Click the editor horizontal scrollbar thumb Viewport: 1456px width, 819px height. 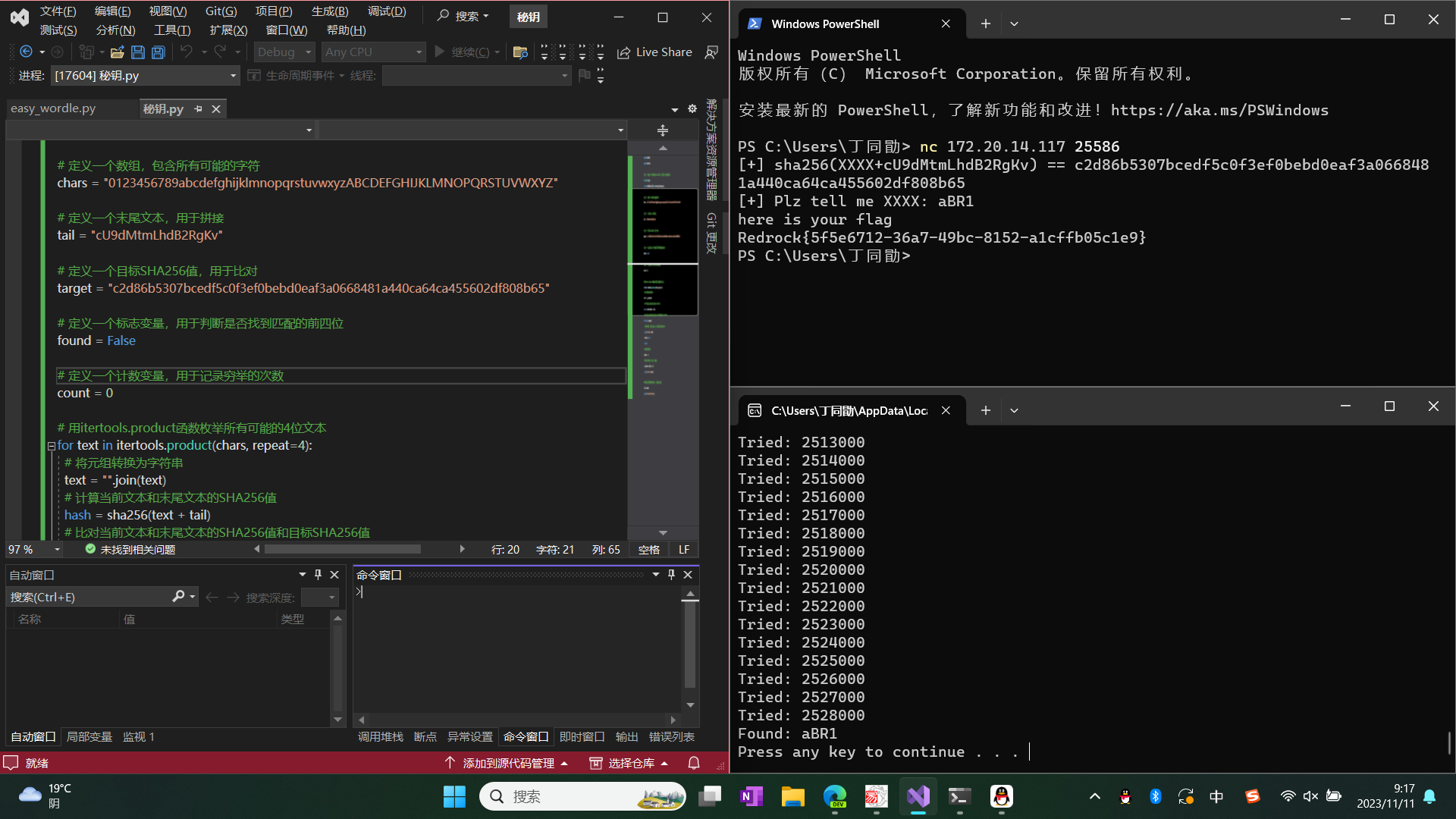(x=342, y=549)
